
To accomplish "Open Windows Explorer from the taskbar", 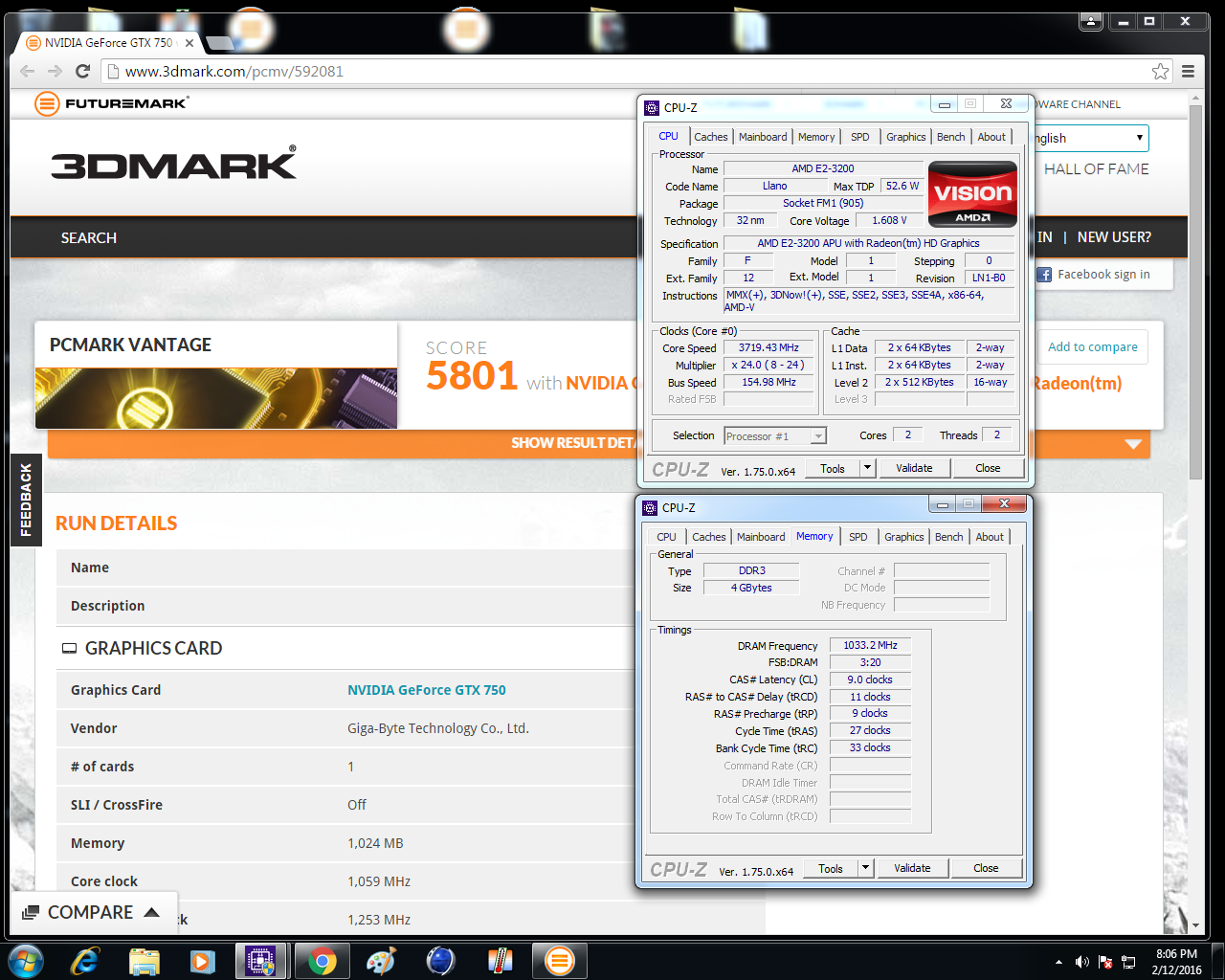I will [x=144, y=961].
